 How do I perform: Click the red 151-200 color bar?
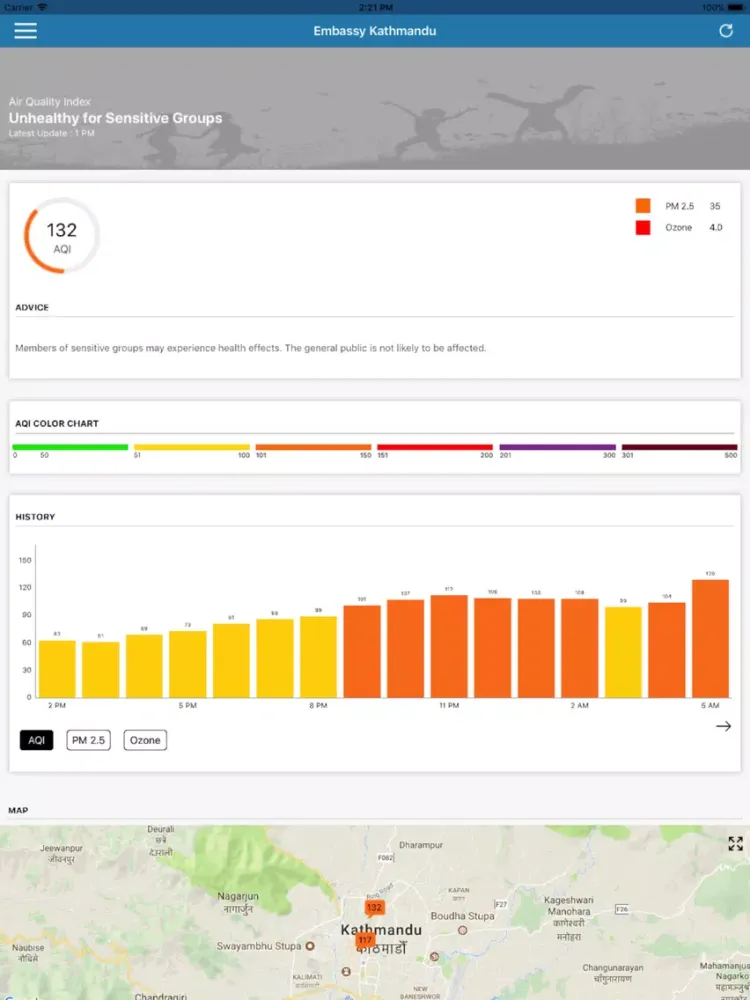435,447
